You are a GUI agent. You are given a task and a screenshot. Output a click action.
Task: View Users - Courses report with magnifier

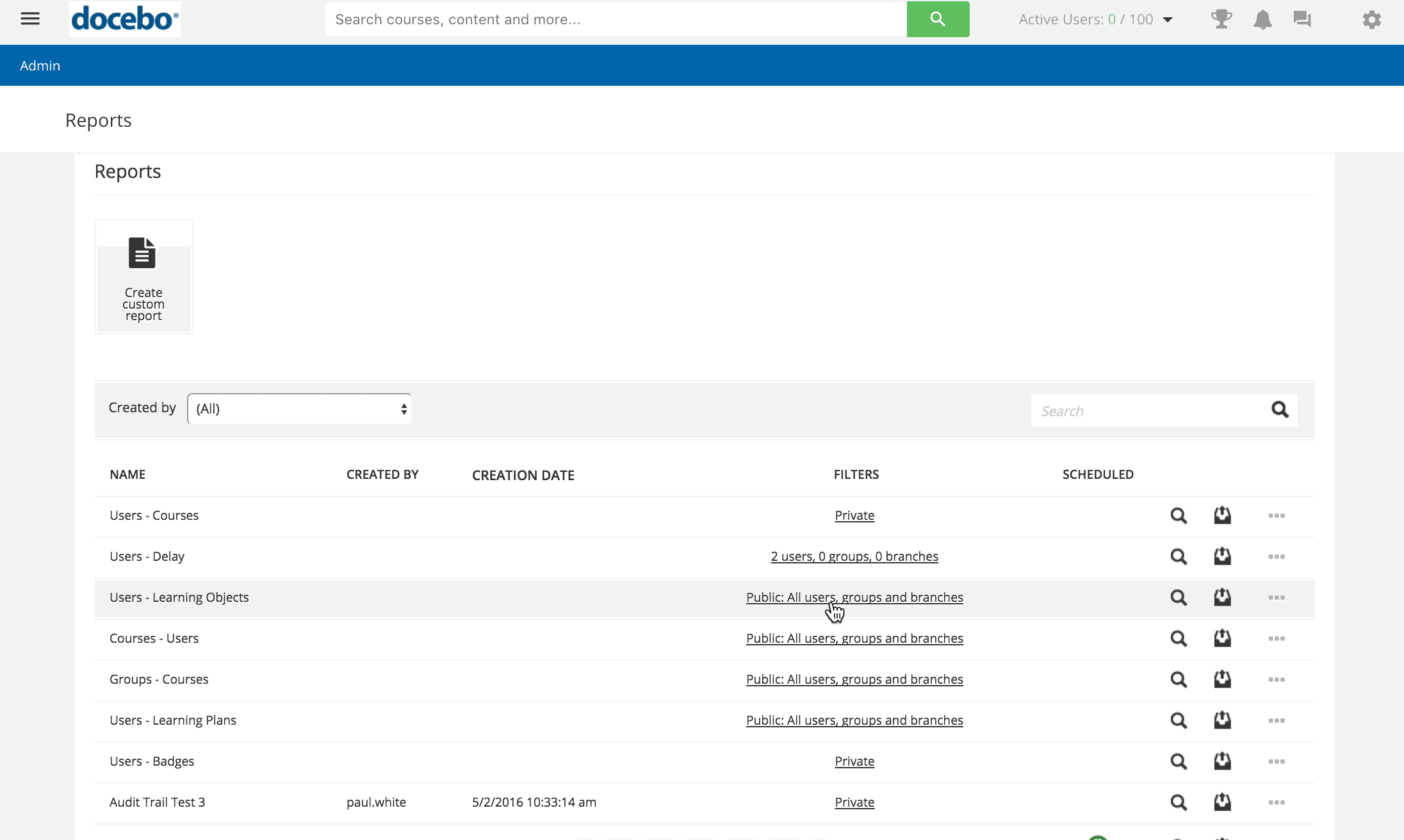coord(1178,515)
